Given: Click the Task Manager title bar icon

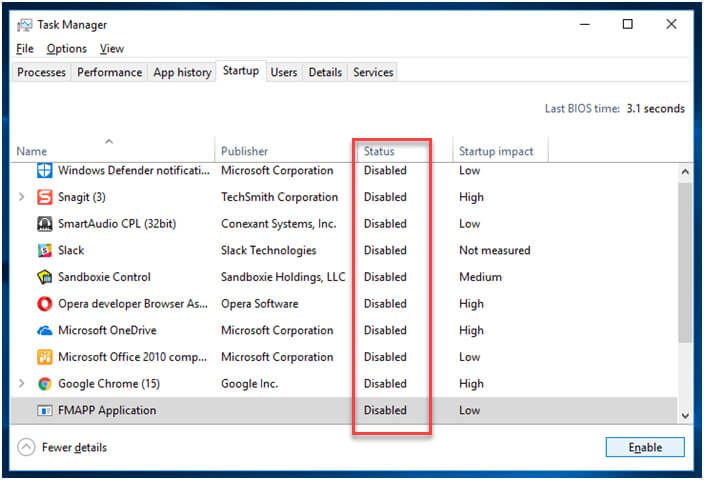Looking at the screenshot, I should pos(24,25).
